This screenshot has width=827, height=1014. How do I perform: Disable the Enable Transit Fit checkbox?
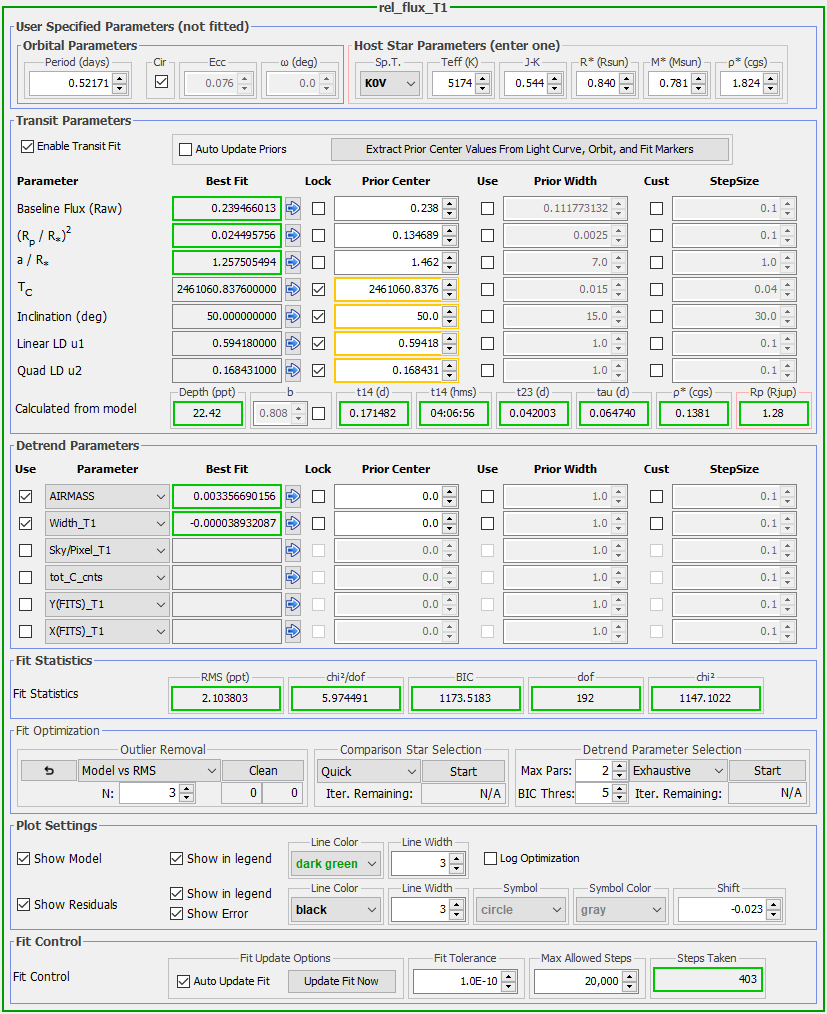(x=27, y=146)
